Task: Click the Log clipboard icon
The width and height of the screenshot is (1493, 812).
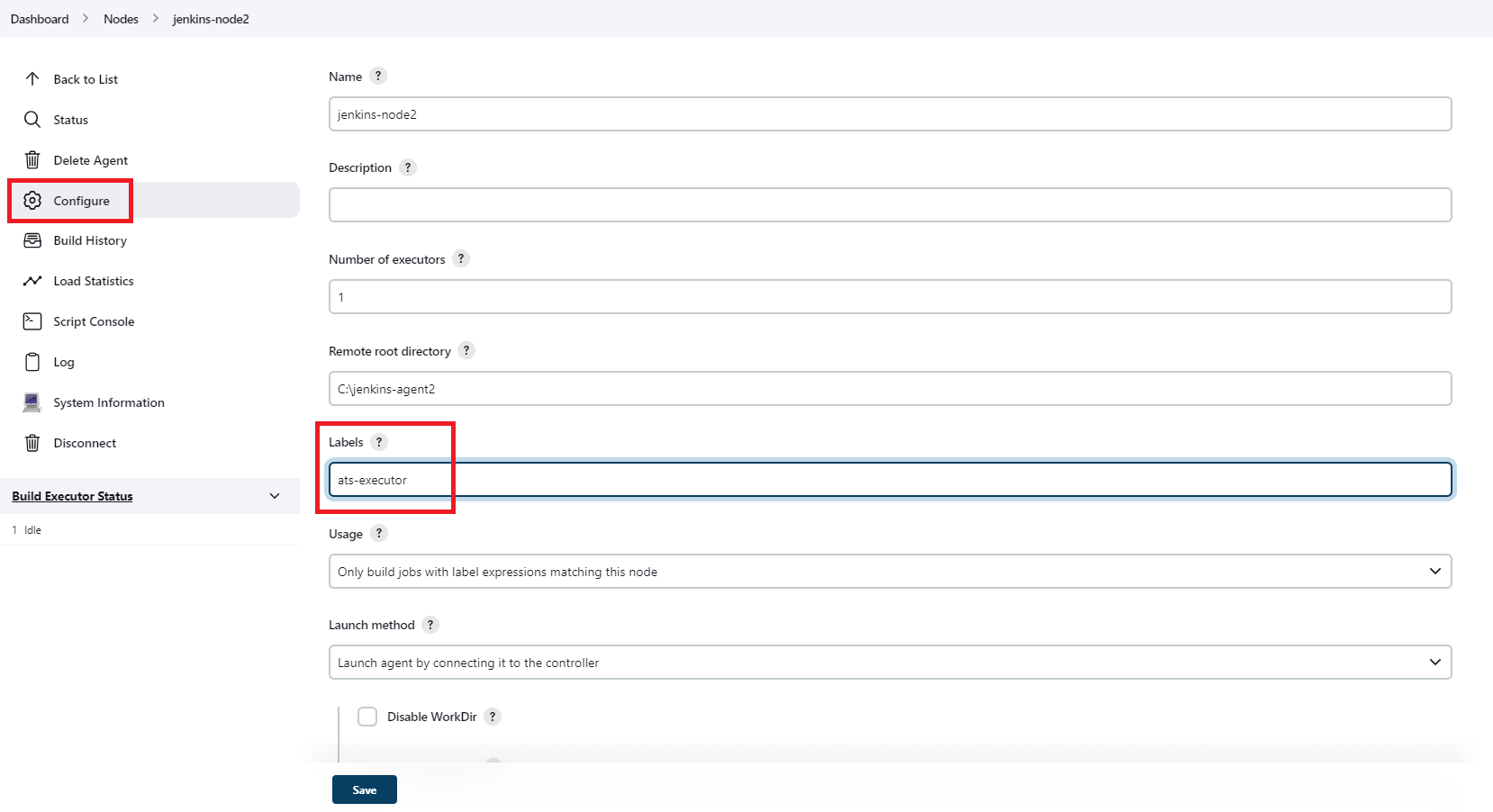Action: pyautogui.click(x=32, y=362)
